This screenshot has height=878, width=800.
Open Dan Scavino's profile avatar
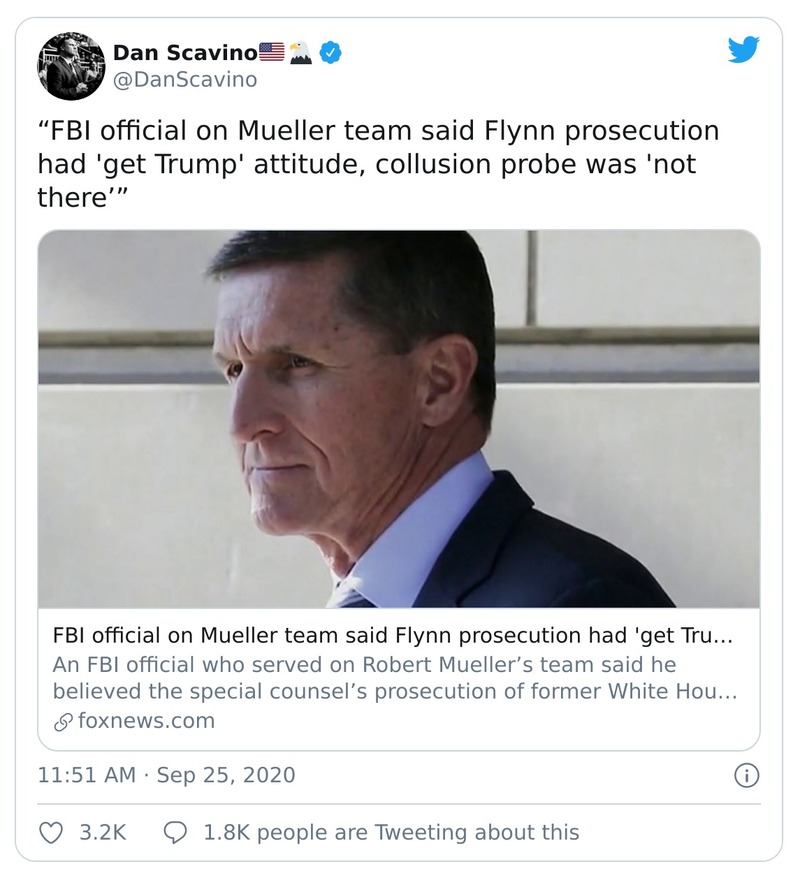click(72, 66)
